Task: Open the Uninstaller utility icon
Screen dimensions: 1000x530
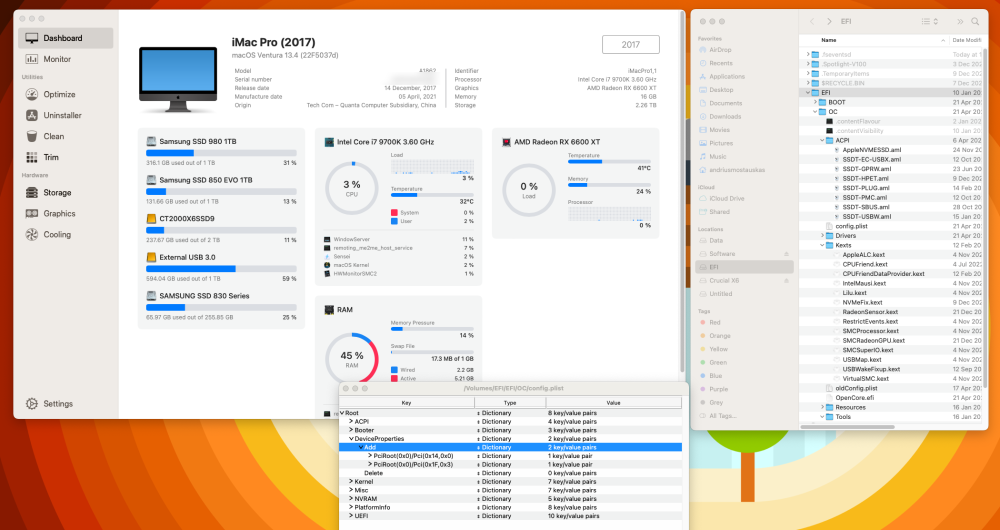Action: (x=32, y=115)
